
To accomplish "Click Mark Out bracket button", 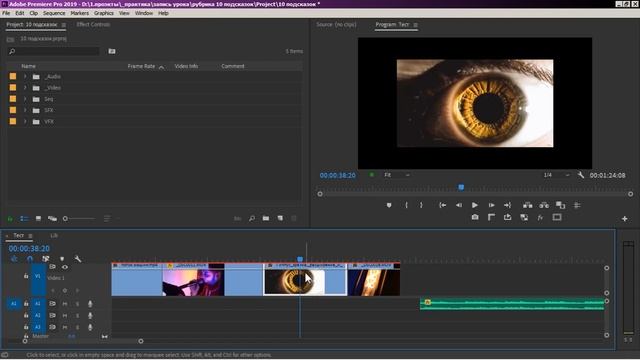I will pos(421,205).
